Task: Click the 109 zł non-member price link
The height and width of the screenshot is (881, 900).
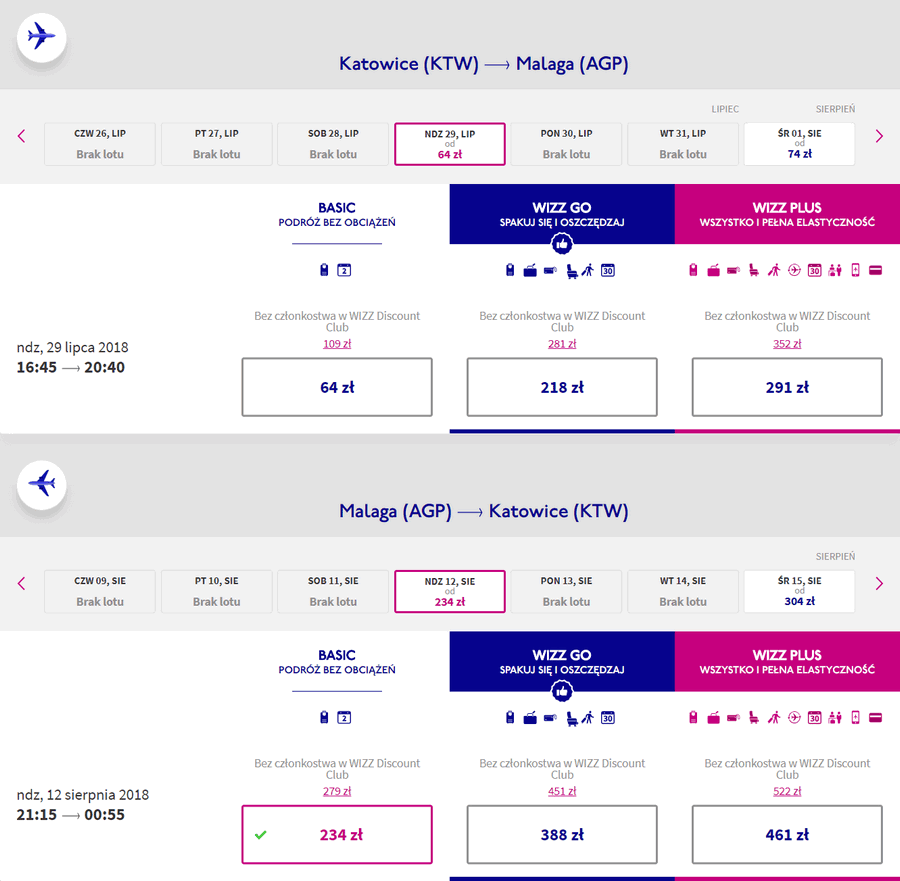Action: (337, 344)
